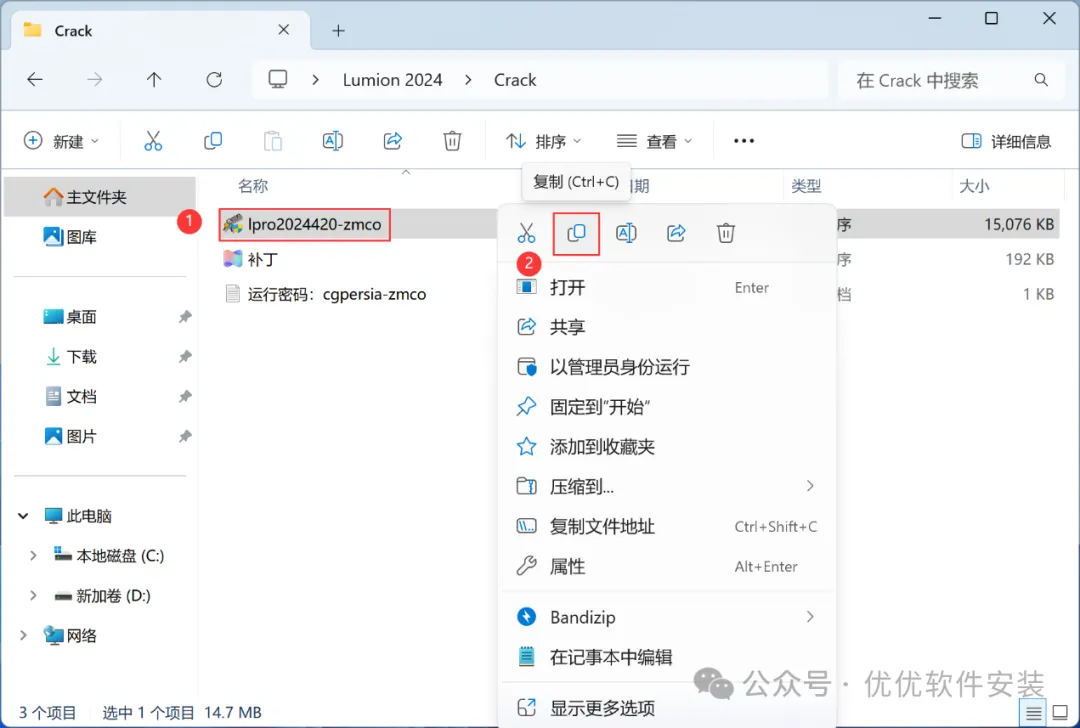Click the scissors Cut icon in the context menu
The height and width of the screenshot is (728, 1080).
526,233
